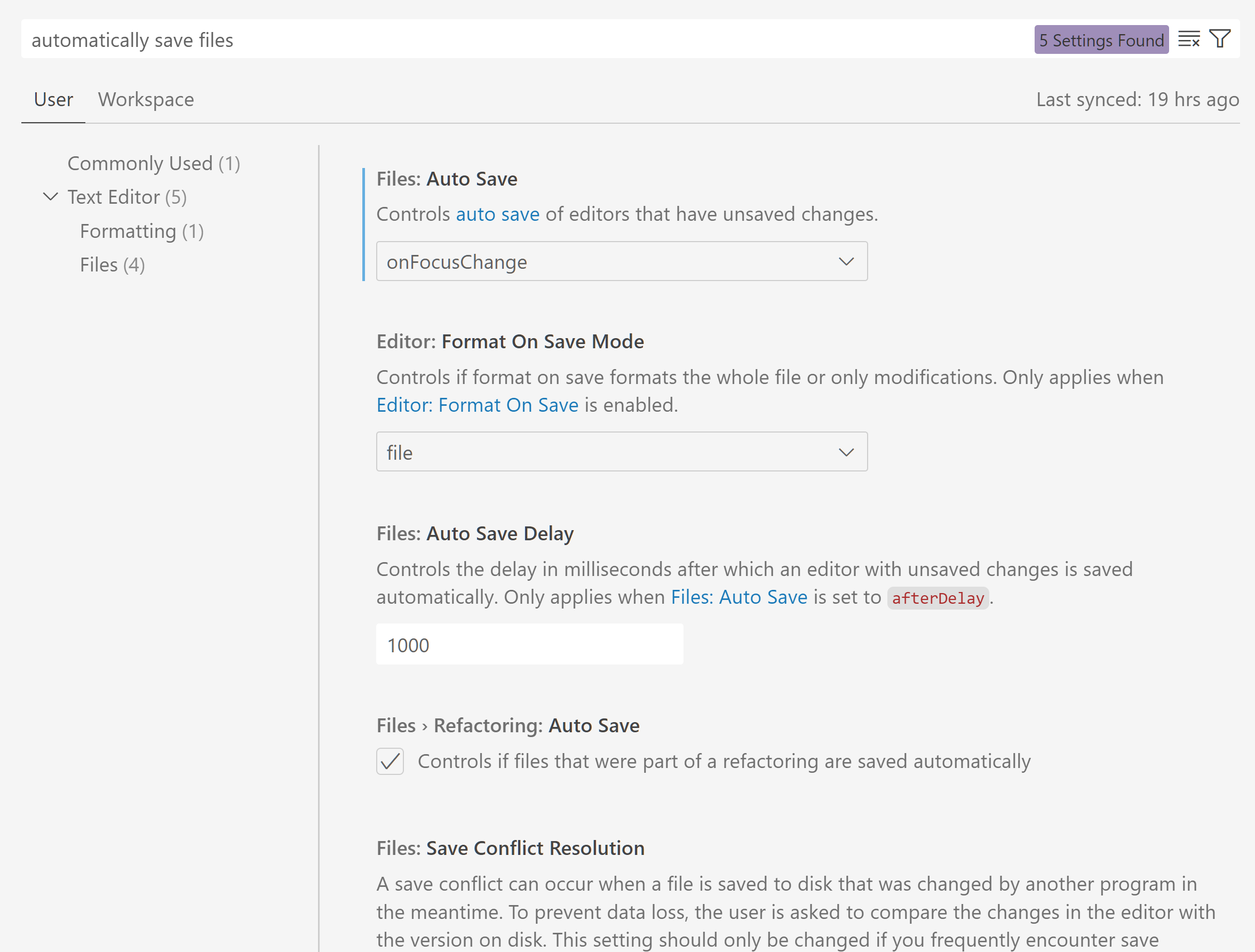Image resolution: width=1255 pixels, height=952 pixels.
Task: Click the Files: Save Conflict Resolution heading
Action: coord(510,847)
